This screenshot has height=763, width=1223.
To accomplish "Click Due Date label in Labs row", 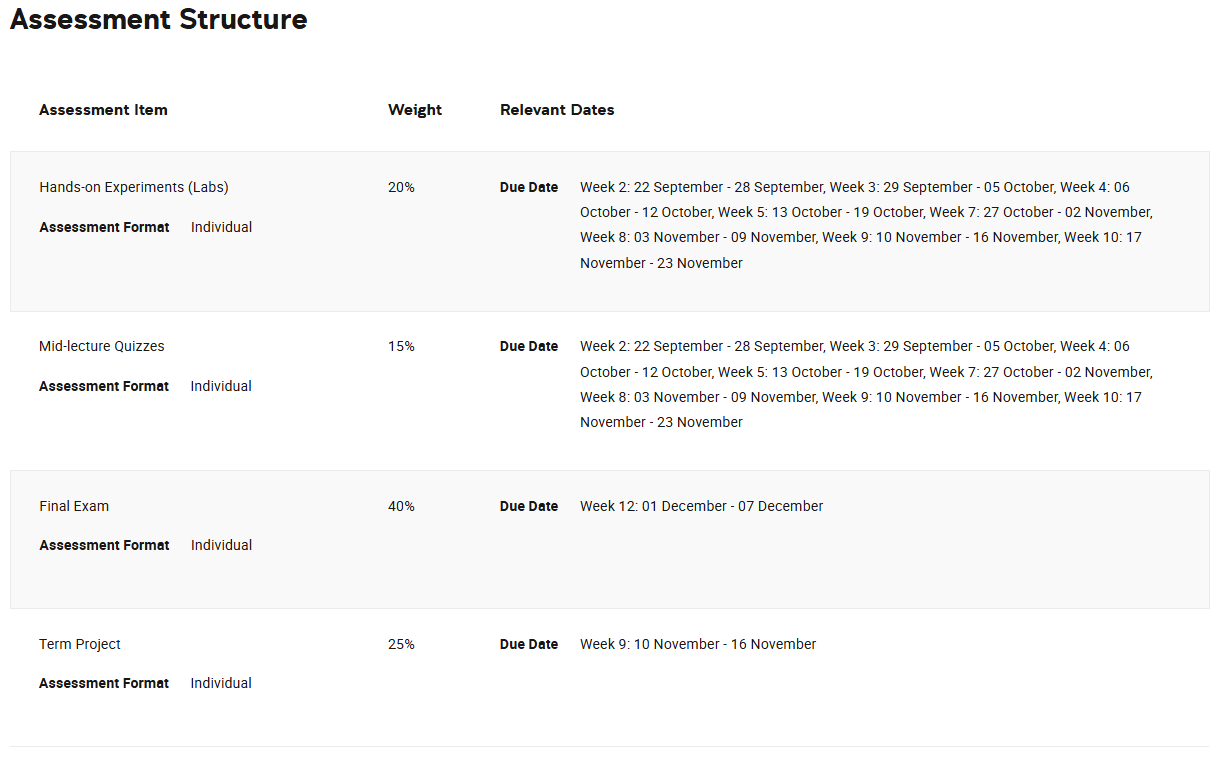I will click(x=529, y=187).
